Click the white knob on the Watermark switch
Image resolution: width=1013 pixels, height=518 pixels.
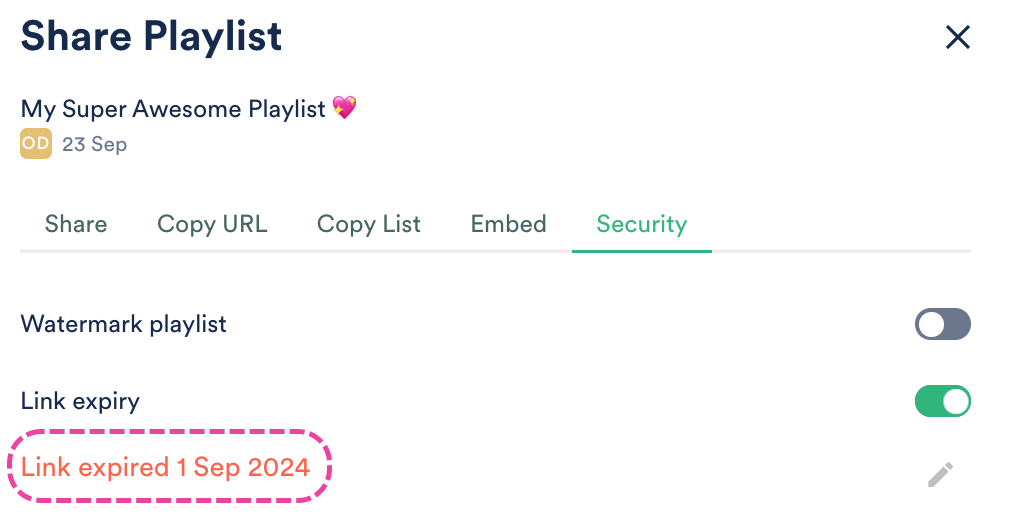pos(931,324)
